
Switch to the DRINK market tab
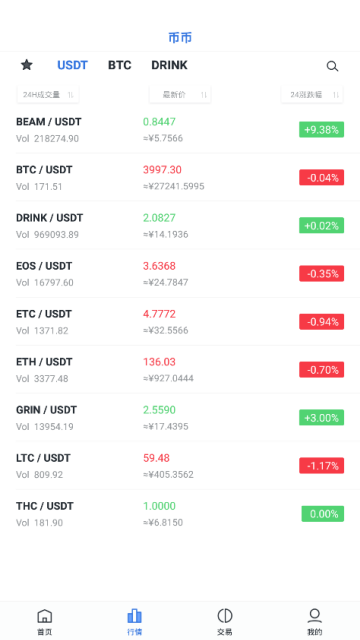pos(169,65)
